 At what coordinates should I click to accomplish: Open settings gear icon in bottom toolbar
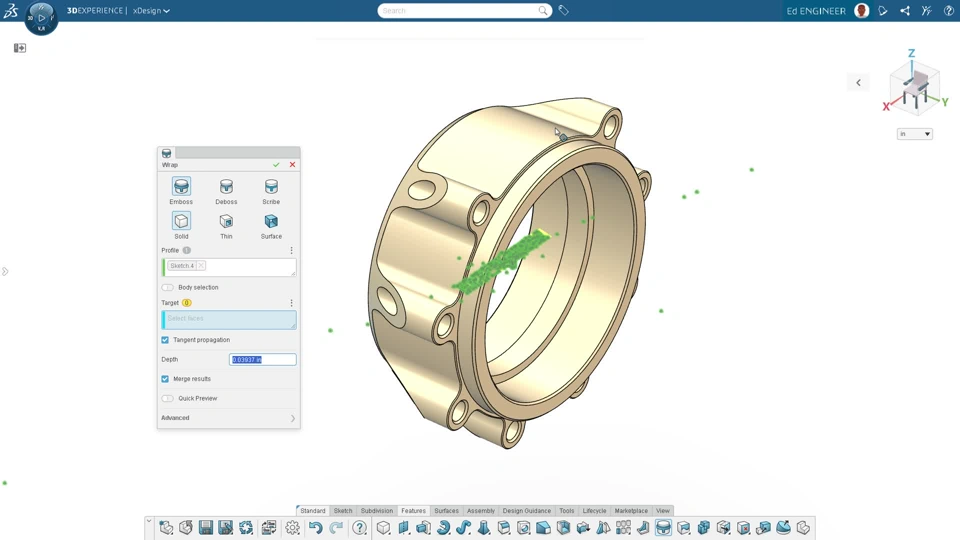tap(292, 528)
